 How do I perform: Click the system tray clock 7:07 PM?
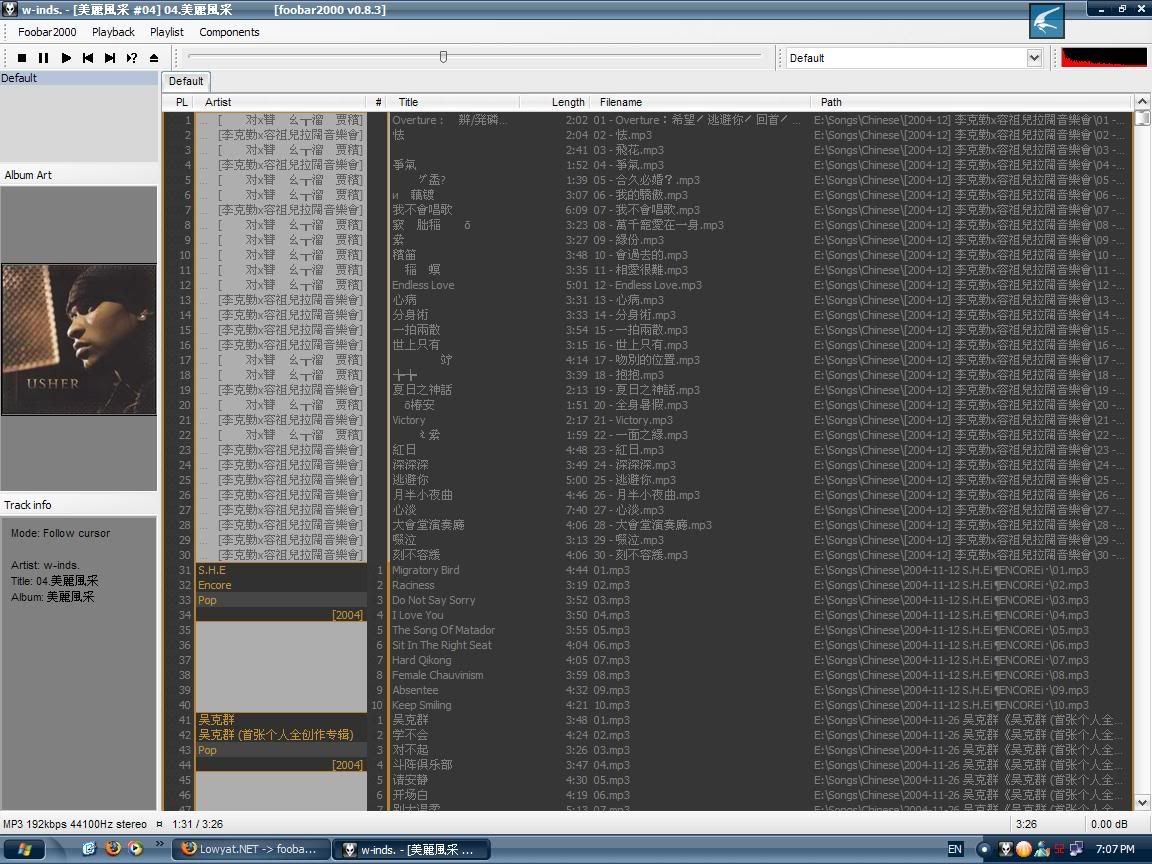coord(1115,849)
